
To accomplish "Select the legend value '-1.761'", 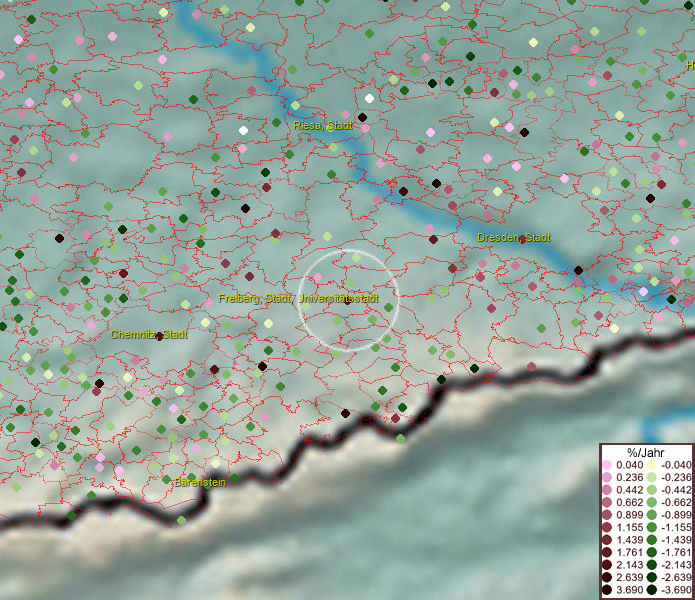I will click(x=676, y=553).
